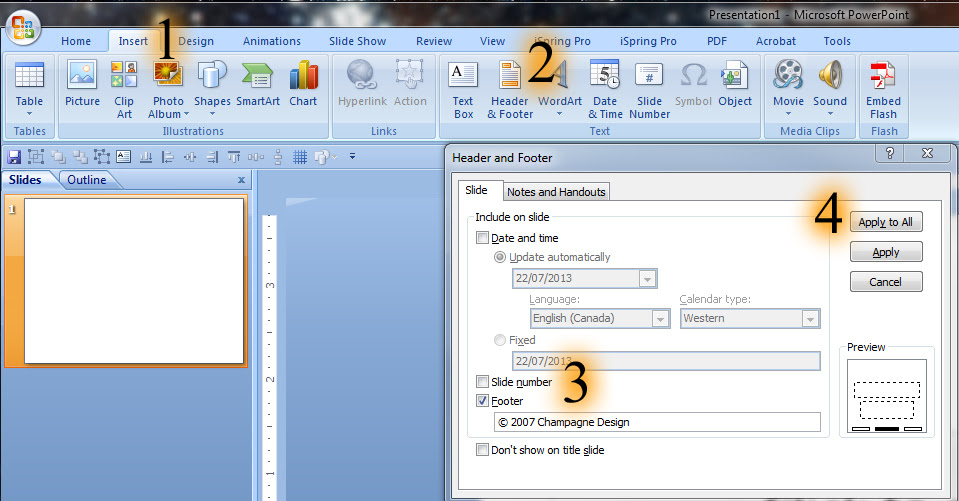
Task: Open the Review ribbon tab
Action: [434, 41]
